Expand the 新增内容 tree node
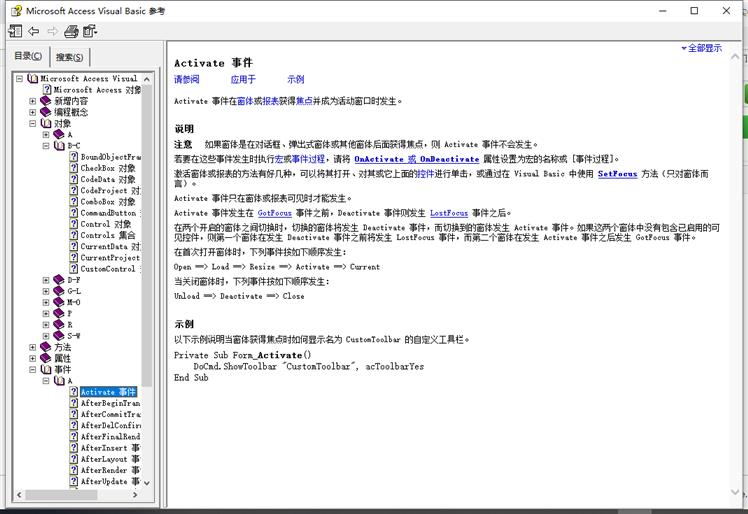Screen dimensions: 748x514 (32, 101)
